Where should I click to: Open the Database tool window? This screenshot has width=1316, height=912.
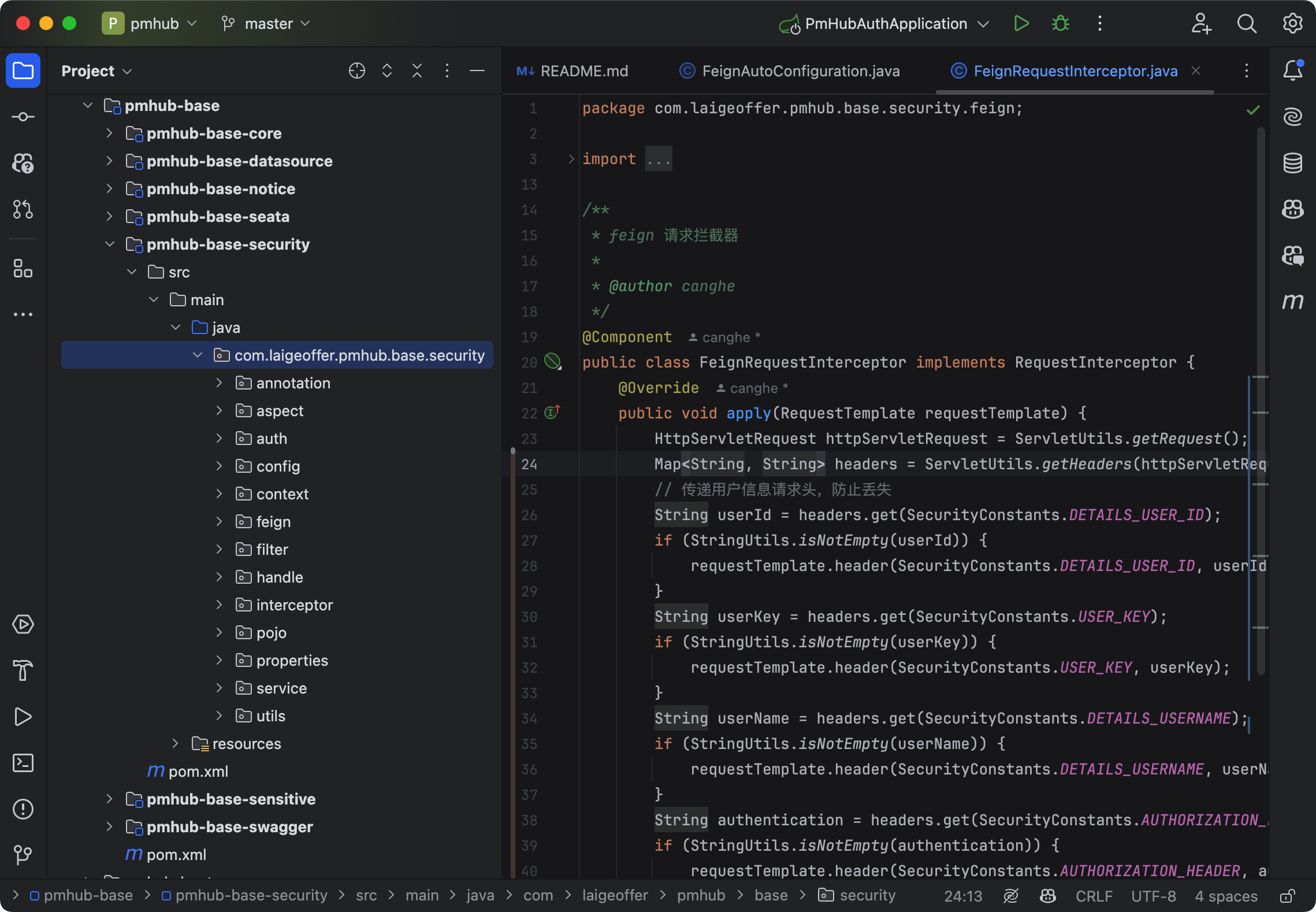click(1293, 163)
